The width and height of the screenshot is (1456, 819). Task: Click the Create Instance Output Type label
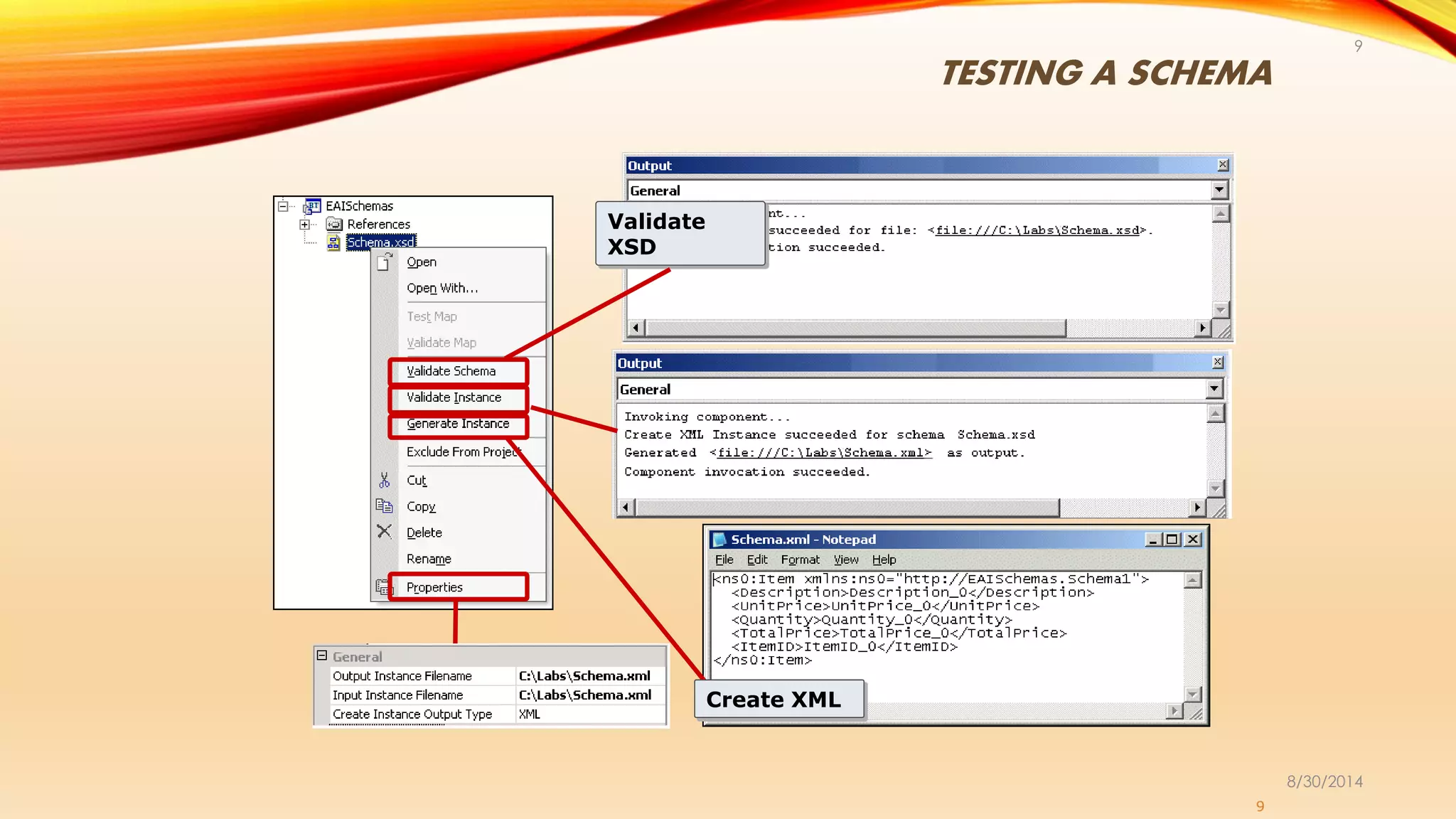tap(412, 714)
